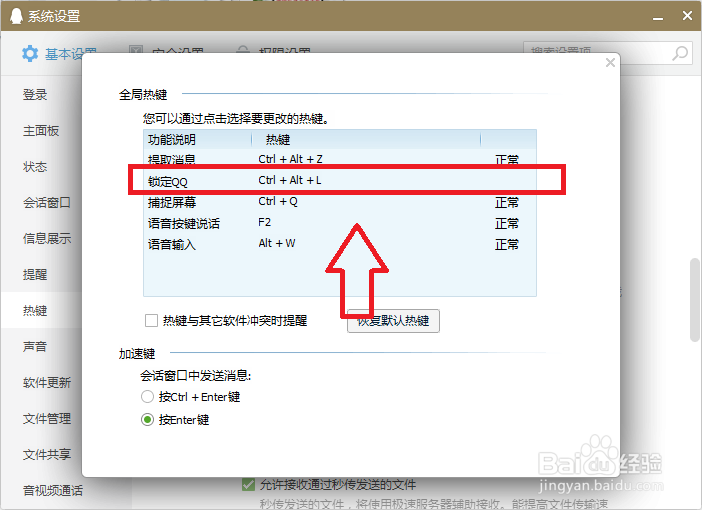The height and width of the screenshot is (510, 702).
Task: Click the QQ penguin logo in title bar
Action: pyautogui.click(x=17, y=16)
